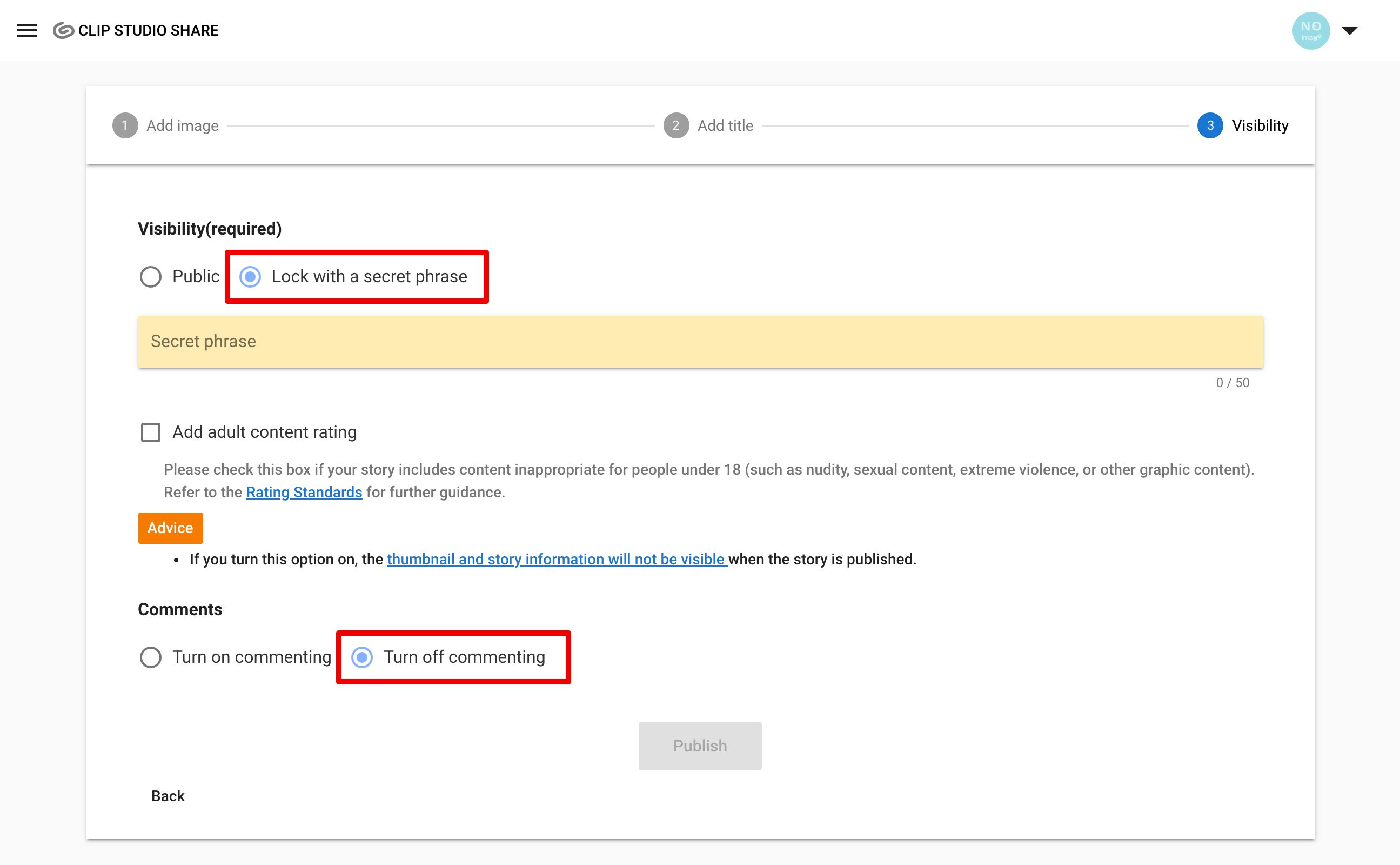This screenshot has width=1400, height=865.
Task: Select the Public visibility option
Action: 151,277
